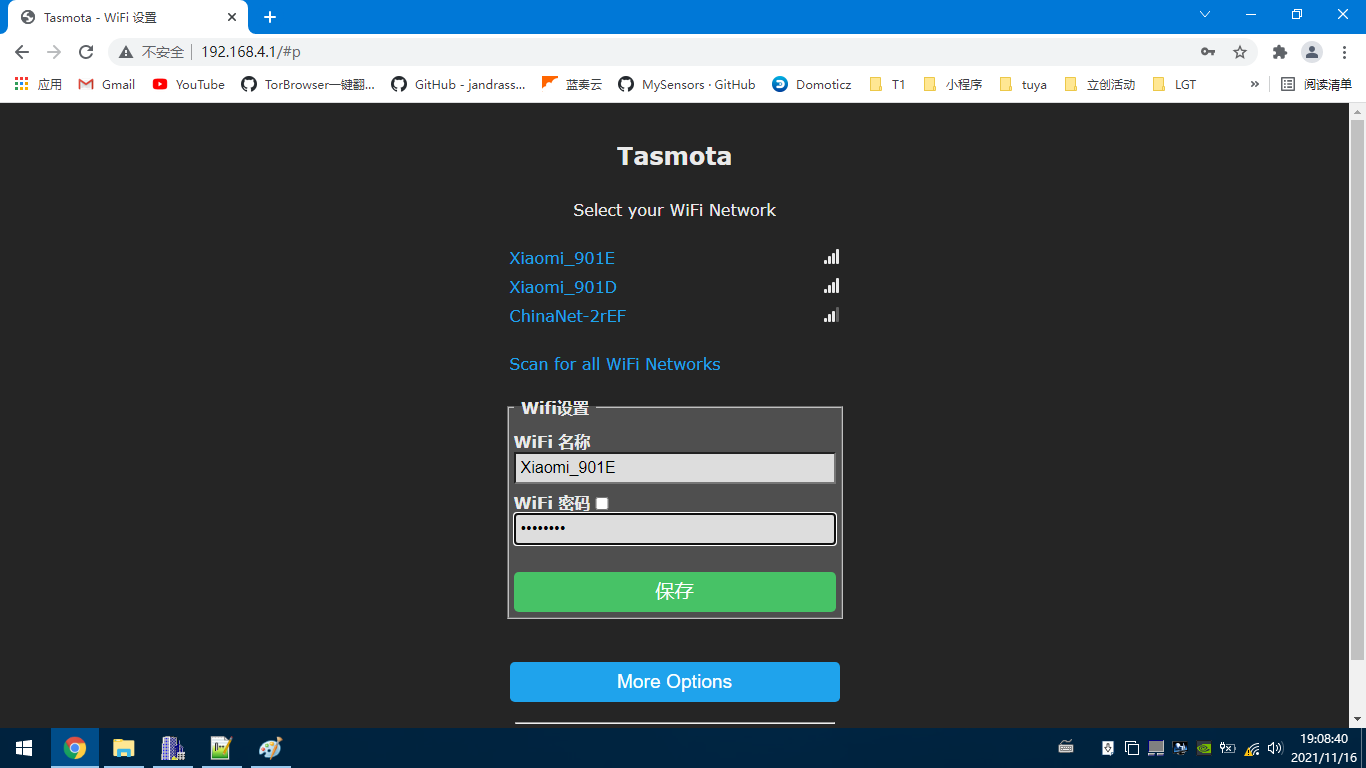The height and width of the screenshot is (768, 1366).
Task: Open LGT bookmark folder
Action: [1174, 84]
